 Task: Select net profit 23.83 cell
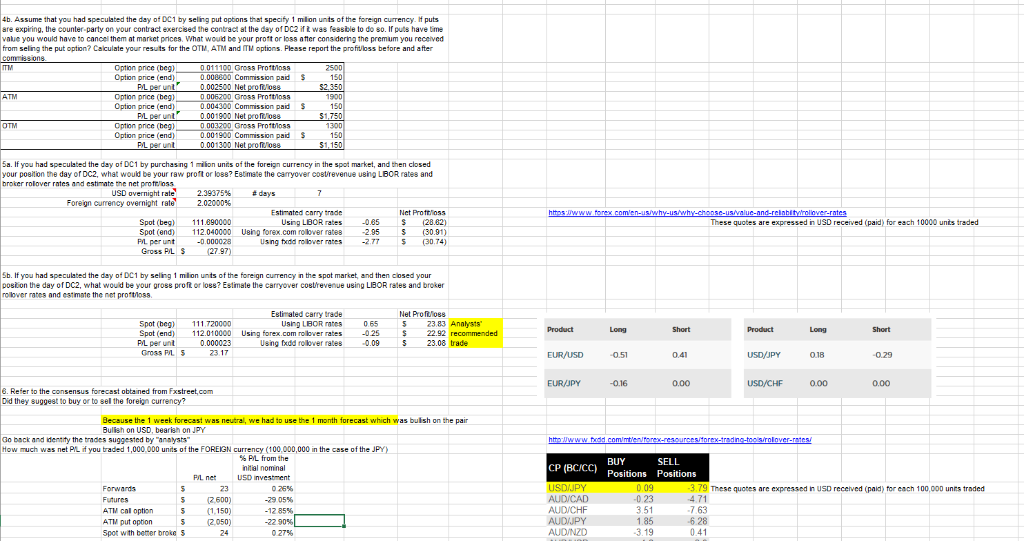[424, 323]
